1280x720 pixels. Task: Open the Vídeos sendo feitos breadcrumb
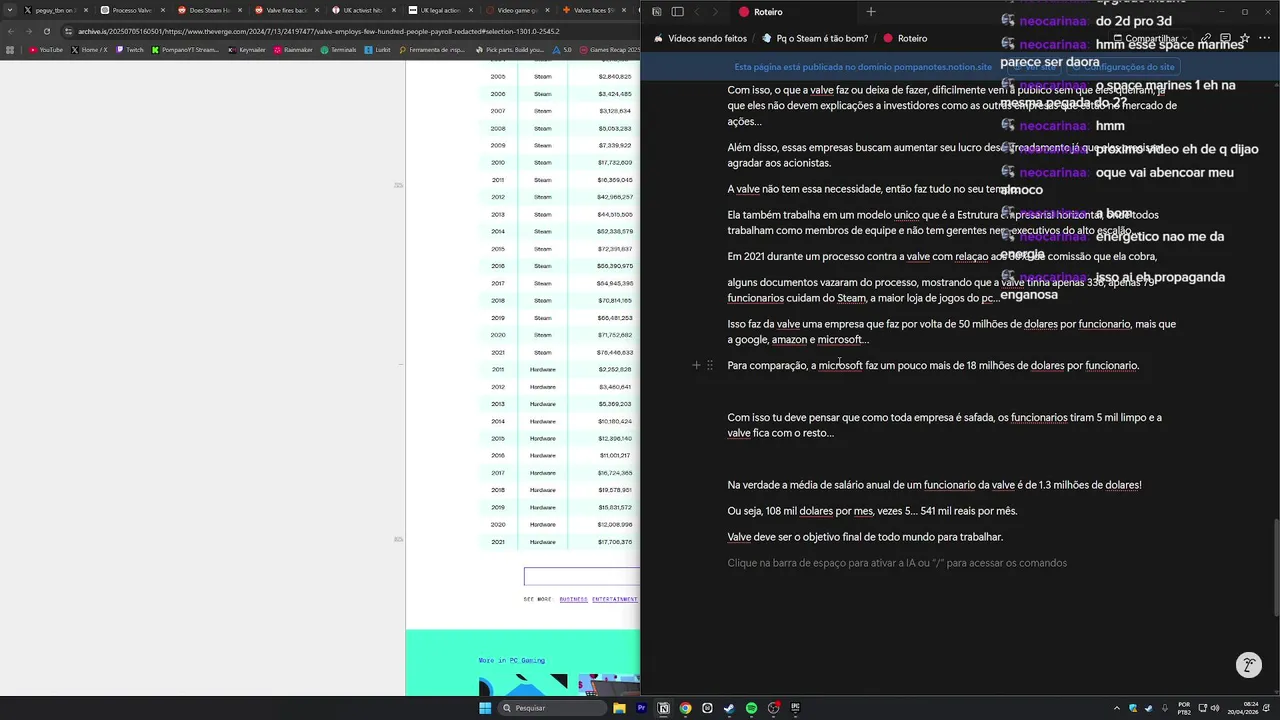[700, 39]
